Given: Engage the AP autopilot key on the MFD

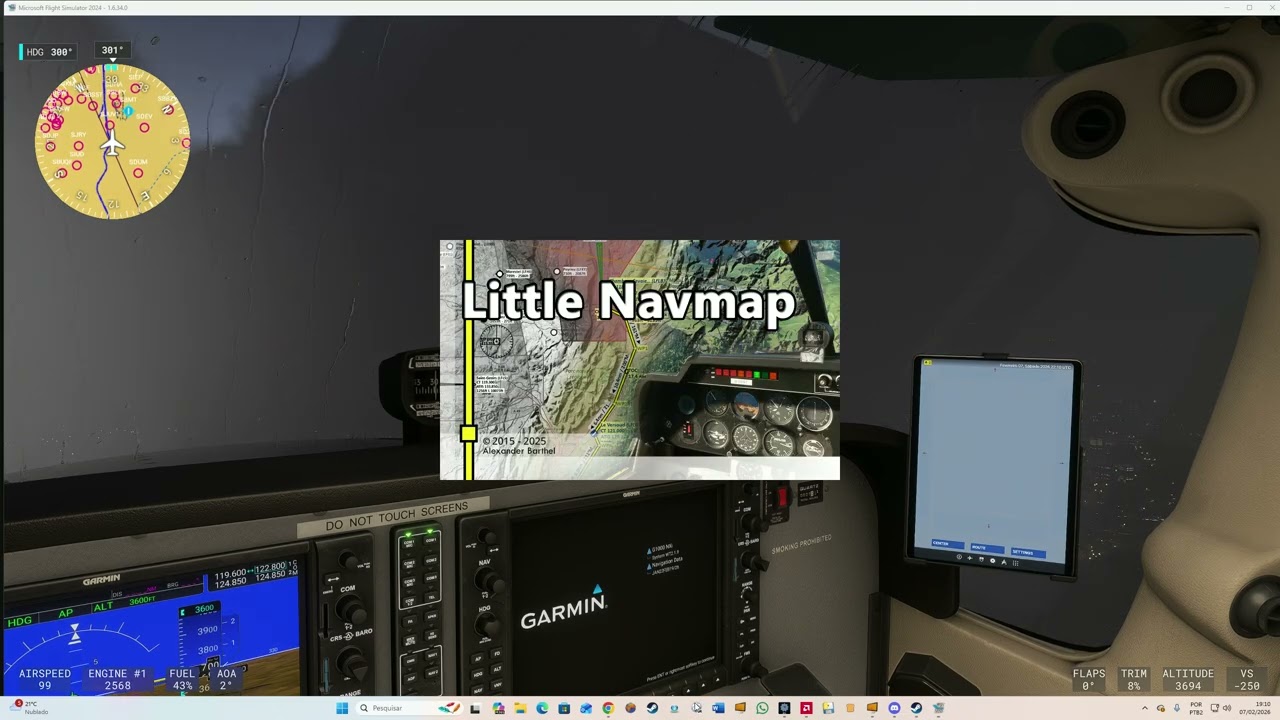Looking at the screenshot, I should pyautogui.click(x=478, y=658).
